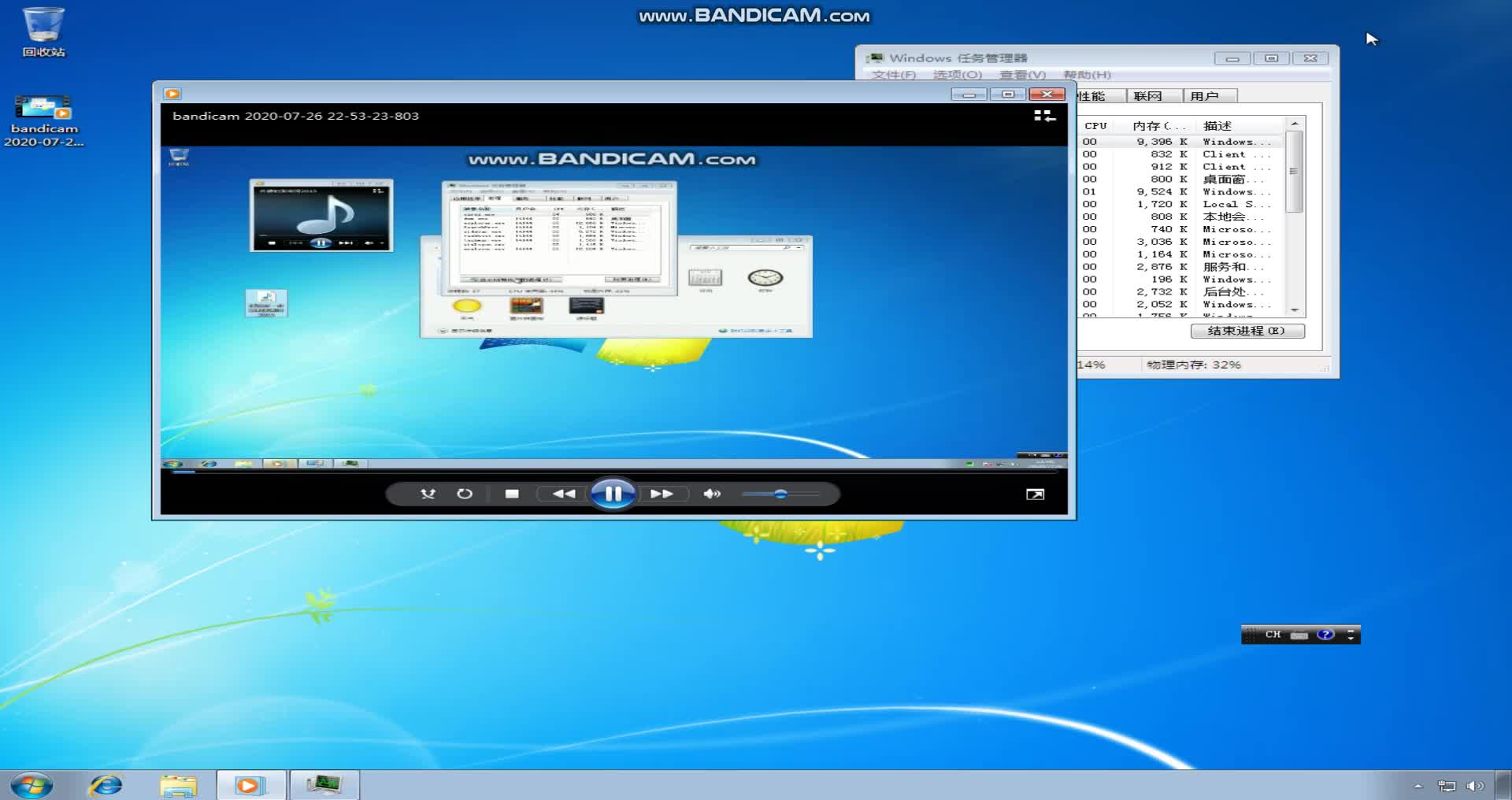The width and height of the screenshot is (1512, 800).
Task: Select the 桌面窗 process row
Action: [x=1181, y=180]
